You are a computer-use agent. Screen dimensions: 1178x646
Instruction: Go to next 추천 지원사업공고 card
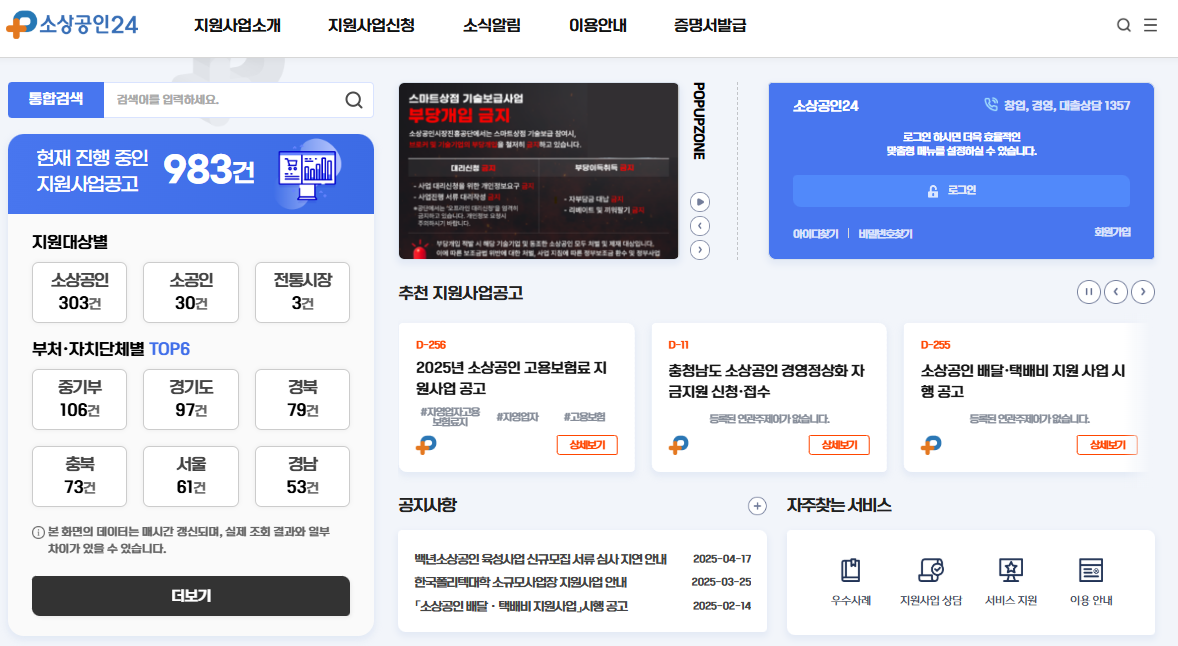point(1143,291)
